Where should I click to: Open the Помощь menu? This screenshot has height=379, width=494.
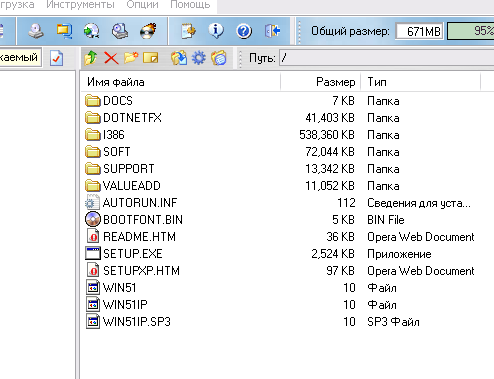(x=190, y=5)
